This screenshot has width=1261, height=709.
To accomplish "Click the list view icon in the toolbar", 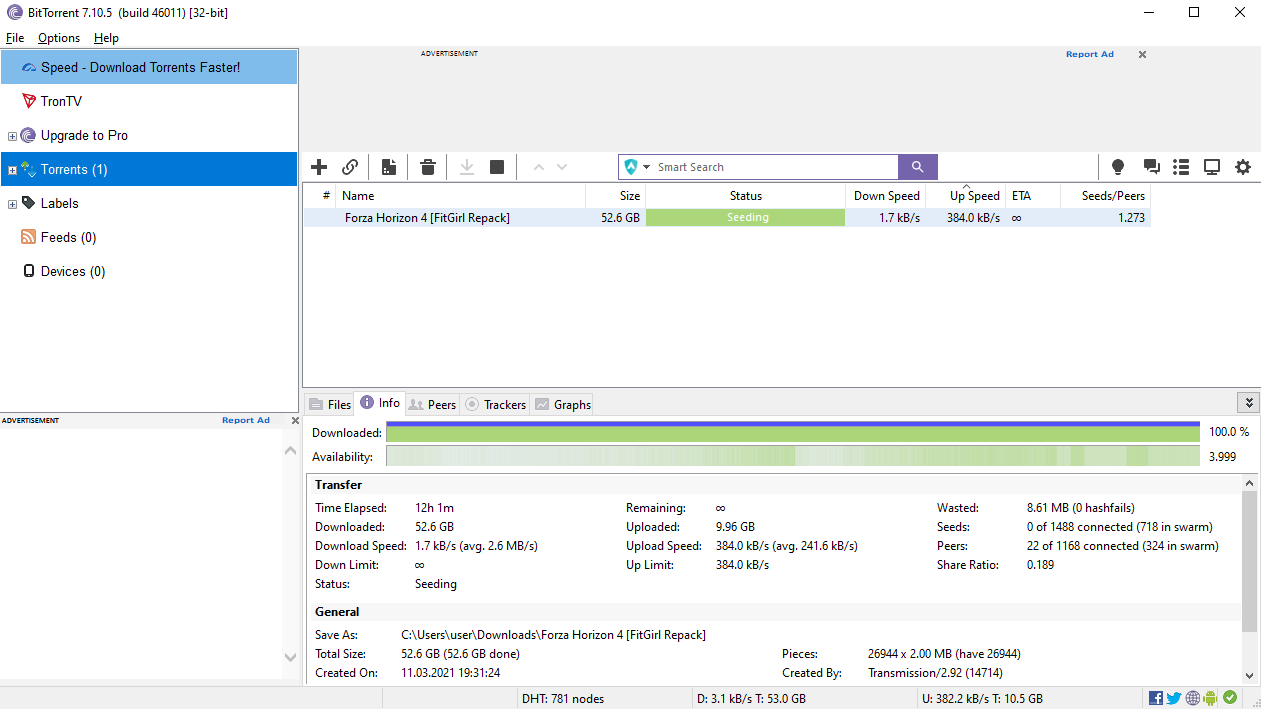I will (x=1181, y=167).
